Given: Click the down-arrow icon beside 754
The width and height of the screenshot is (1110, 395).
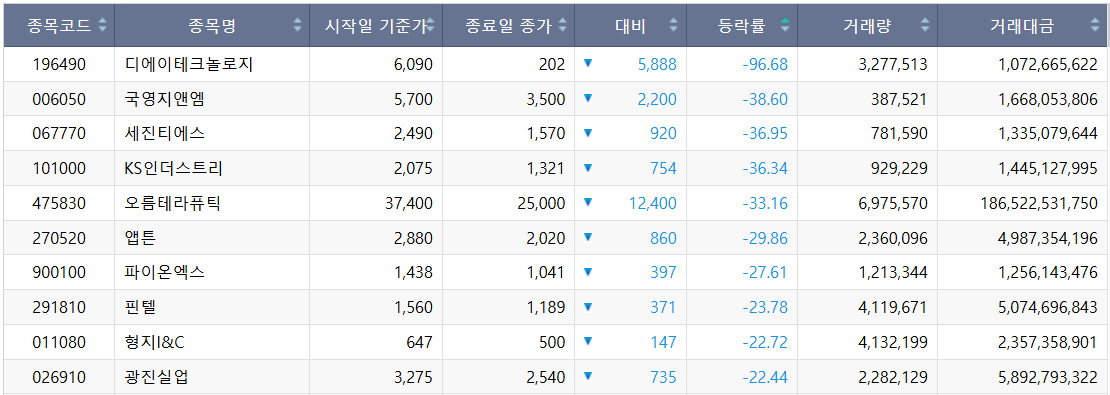Looking at the screenshot, I should pyautogui.click(x=588, y=167).
